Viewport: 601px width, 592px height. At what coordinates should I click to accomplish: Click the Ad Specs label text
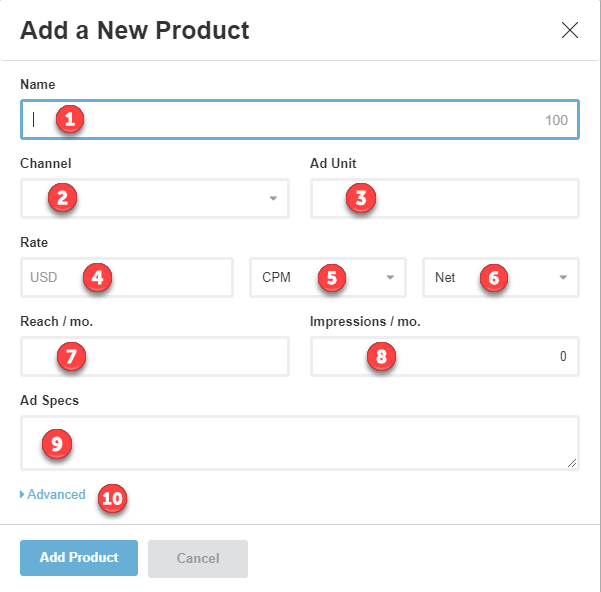pos(48,400)
